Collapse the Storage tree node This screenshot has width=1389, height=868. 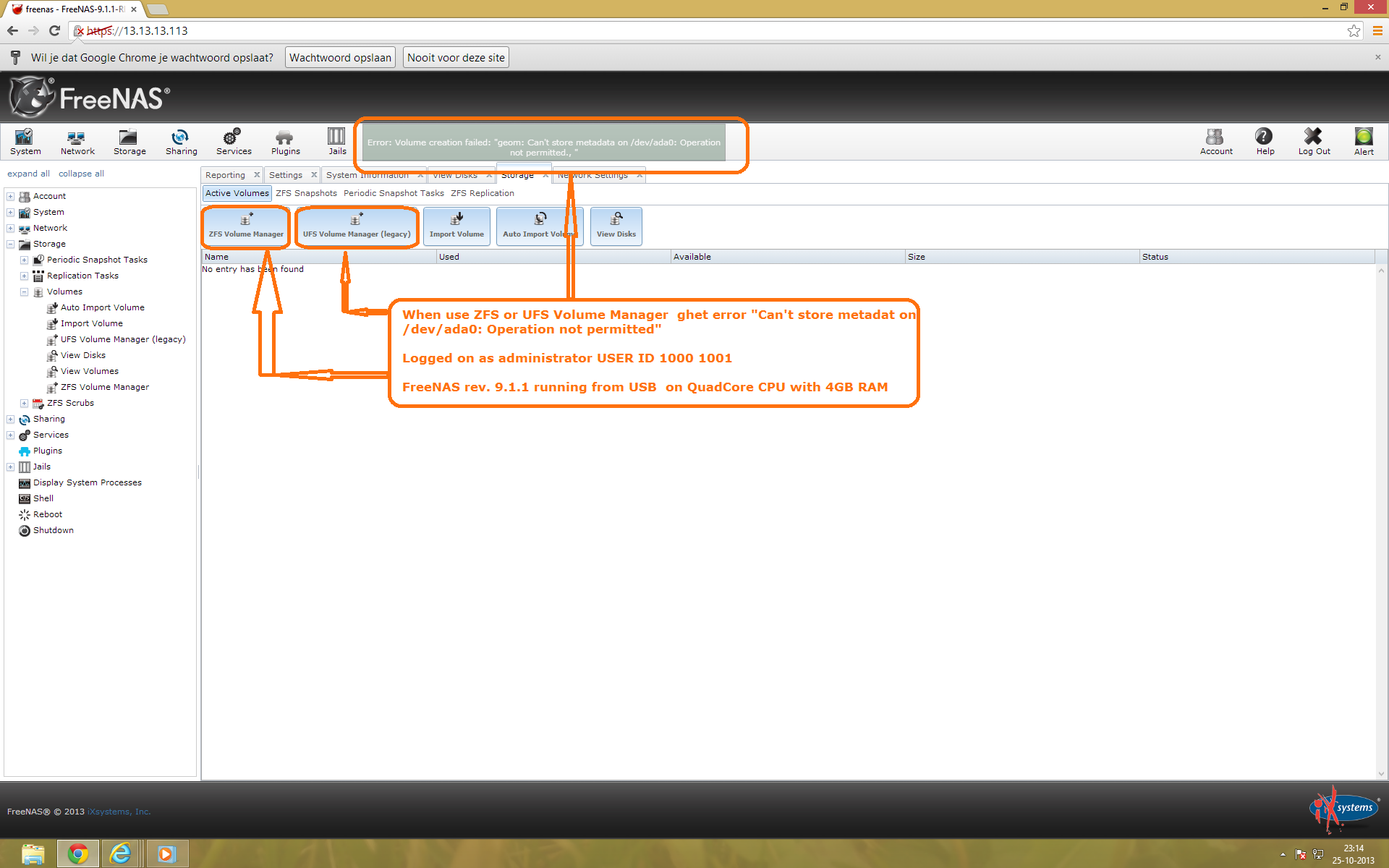[11, 244]
